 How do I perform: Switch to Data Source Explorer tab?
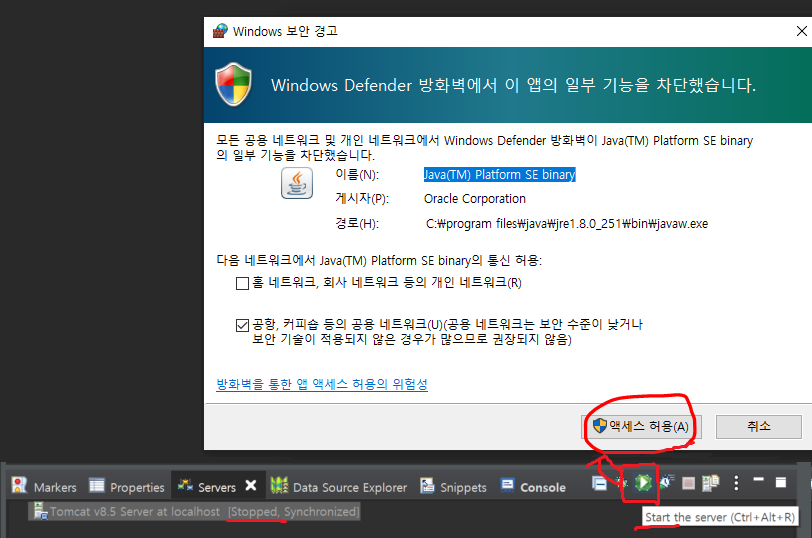click(x=339, y=486)
